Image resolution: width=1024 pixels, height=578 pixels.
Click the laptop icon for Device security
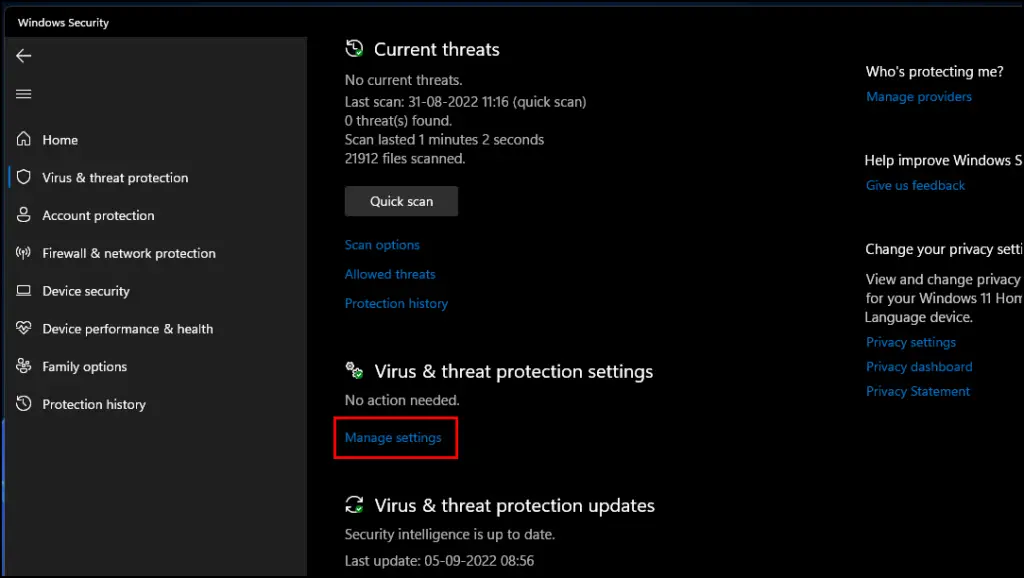coord(24,291)
